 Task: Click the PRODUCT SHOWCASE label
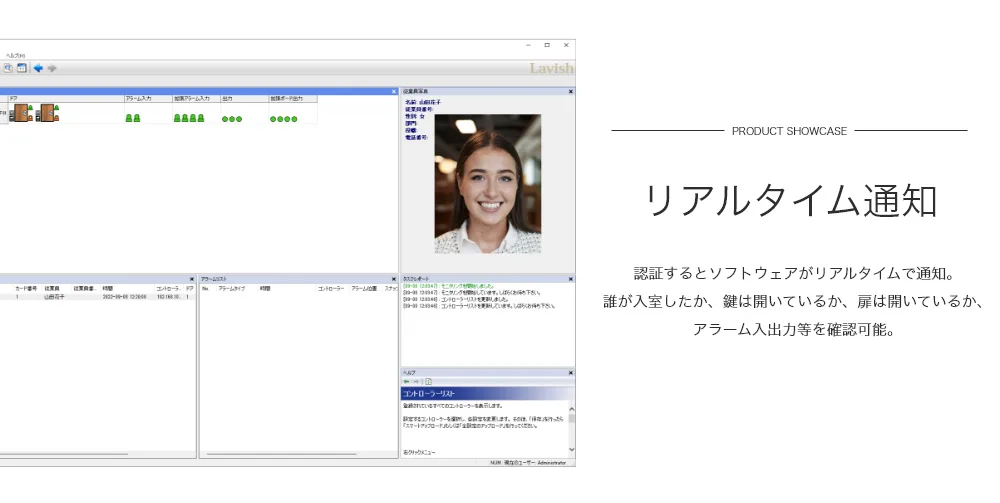pos(790,131)
